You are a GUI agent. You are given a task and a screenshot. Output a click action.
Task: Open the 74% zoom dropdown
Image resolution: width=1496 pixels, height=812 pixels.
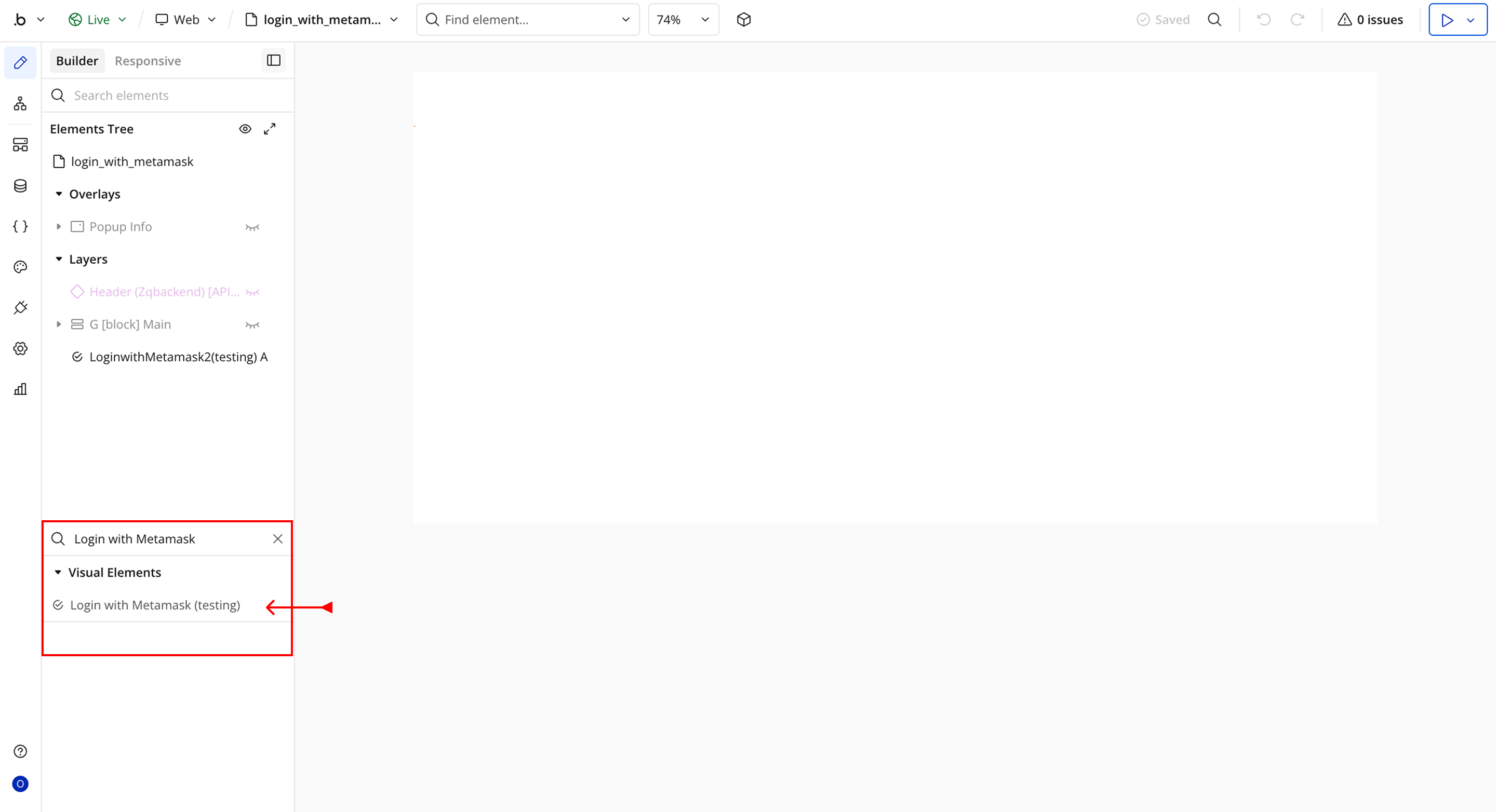[683, 20]
